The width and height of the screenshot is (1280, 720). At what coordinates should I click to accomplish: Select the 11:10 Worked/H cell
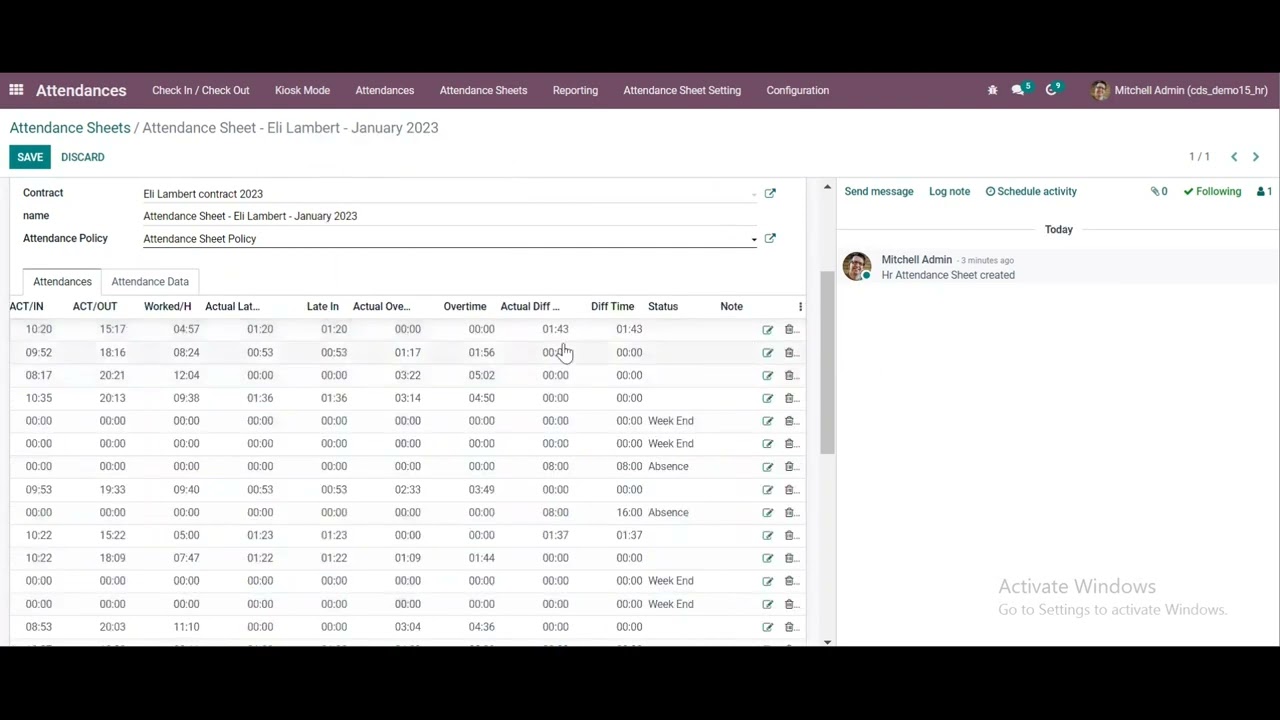coord(186,627)
